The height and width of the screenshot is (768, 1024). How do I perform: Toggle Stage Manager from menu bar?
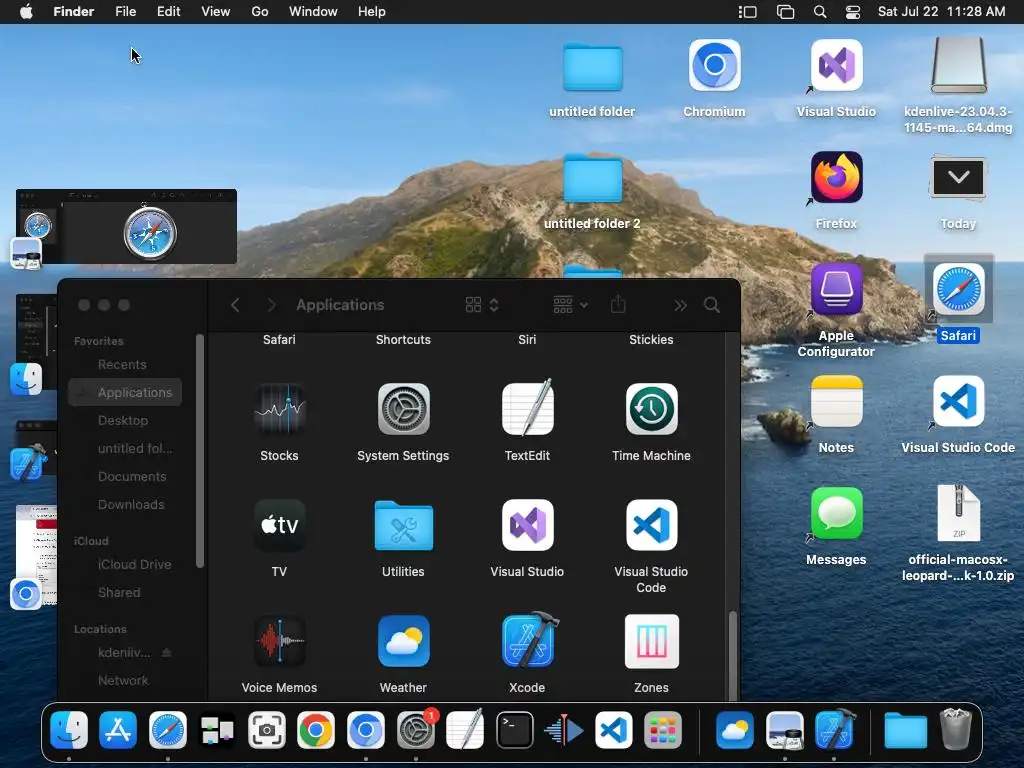point(747,12)
